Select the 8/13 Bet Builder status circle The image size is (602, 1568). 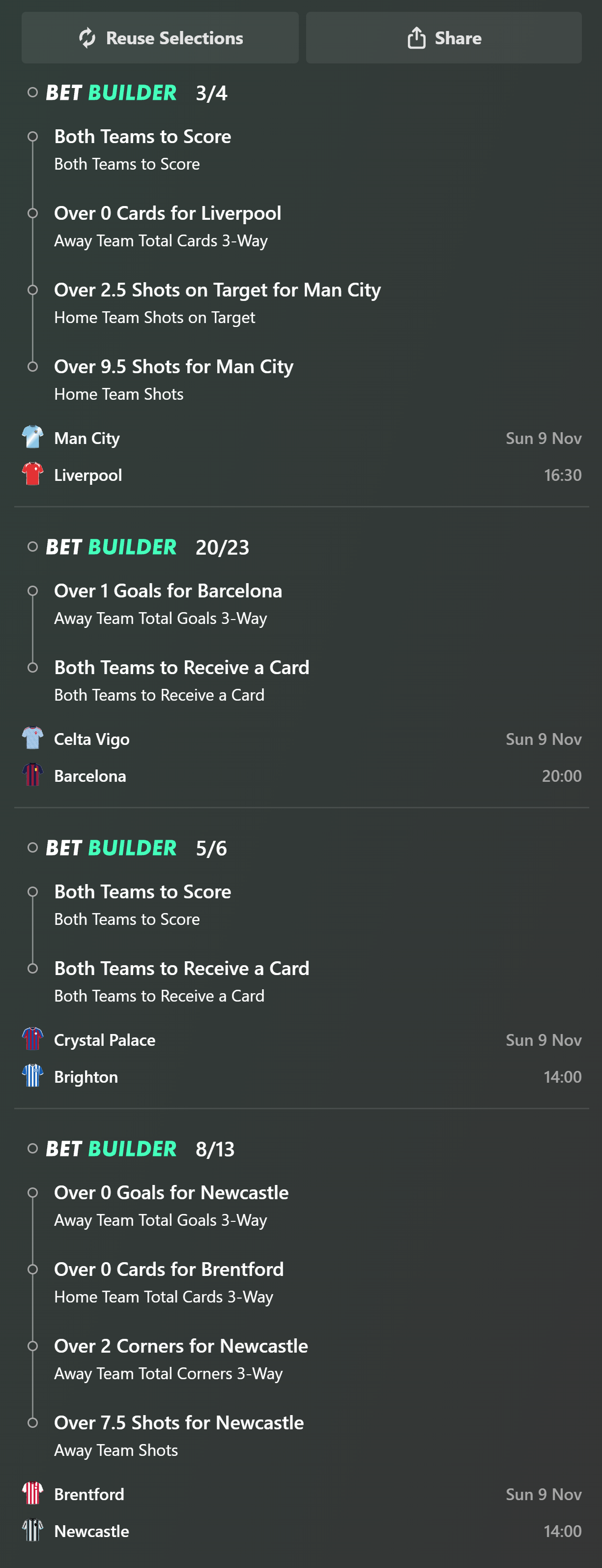33,1149
